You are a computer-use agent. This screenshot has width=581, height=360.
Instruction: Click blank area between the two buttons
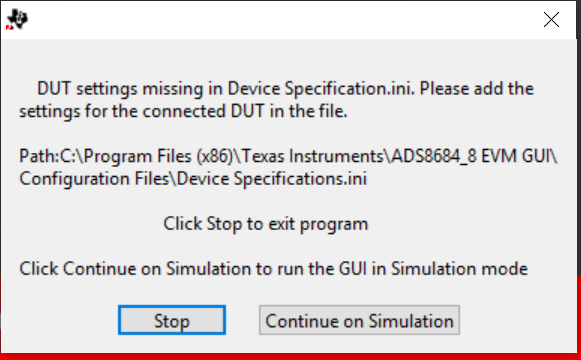[242, 320]
